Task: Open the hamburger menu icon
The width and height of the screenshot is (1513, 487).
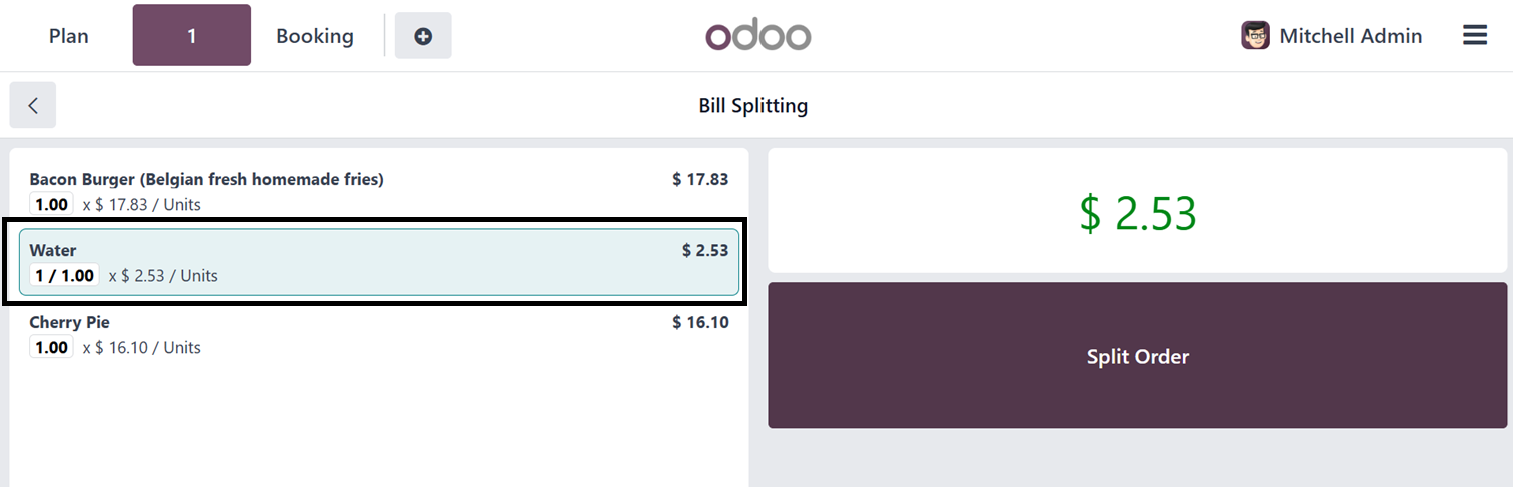Action: coord(1475,36)
